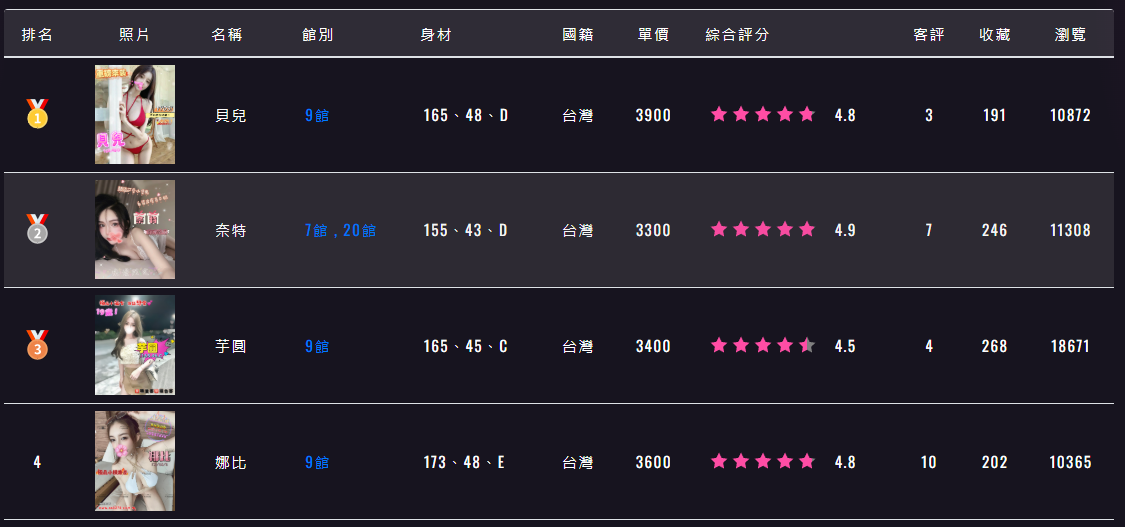The height and width of the screenshot is (527, 1125).
Task: Open 奈特's profile photo thumbnail
Action: click(135, 229)
